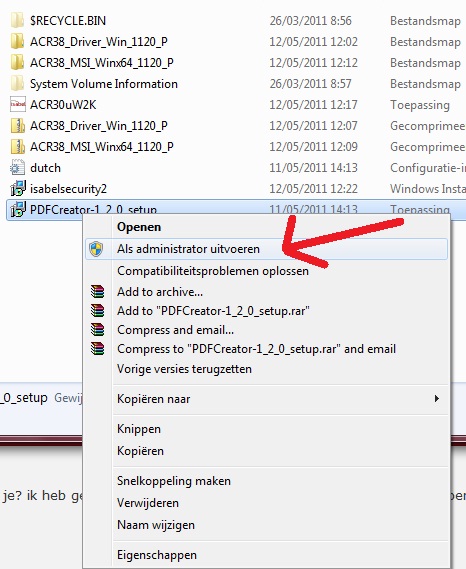
Task: Select the $RECYCLE.BIN folder icon
Action: pyautogui.click(x=17, y=21)
